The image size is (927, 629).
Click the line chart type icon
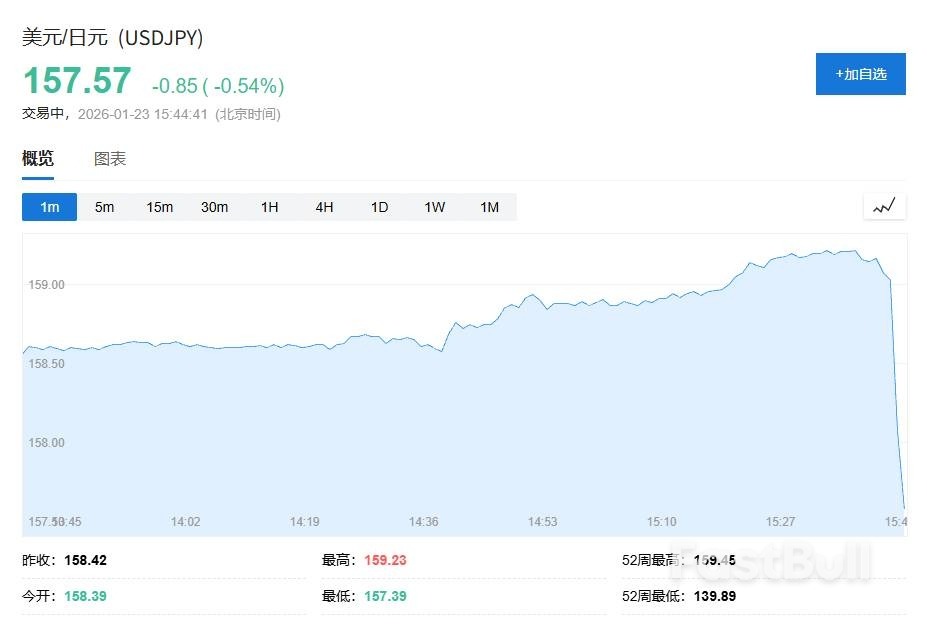[x=884, y=207]
